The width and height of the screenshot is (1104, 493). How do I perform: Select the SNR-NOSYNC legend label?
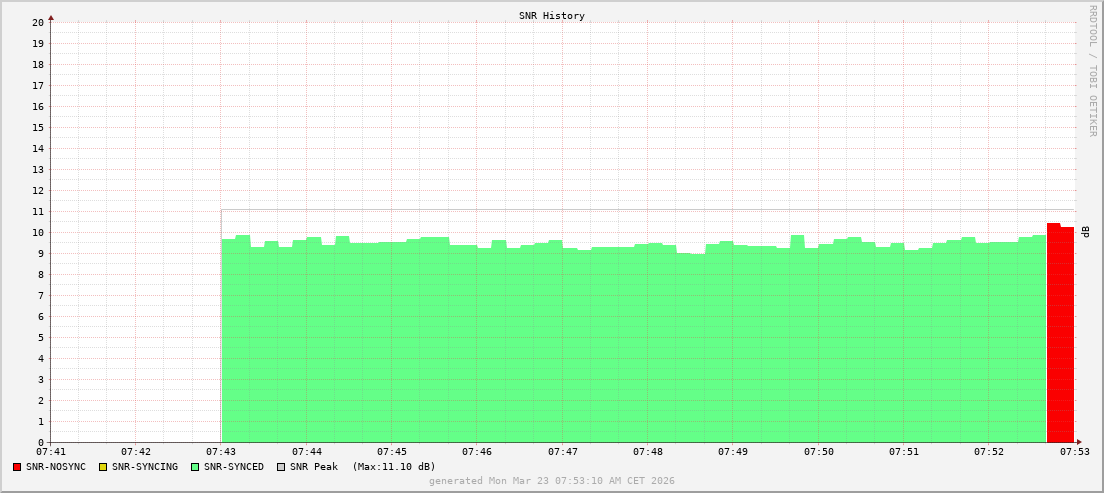coord(56,467)
